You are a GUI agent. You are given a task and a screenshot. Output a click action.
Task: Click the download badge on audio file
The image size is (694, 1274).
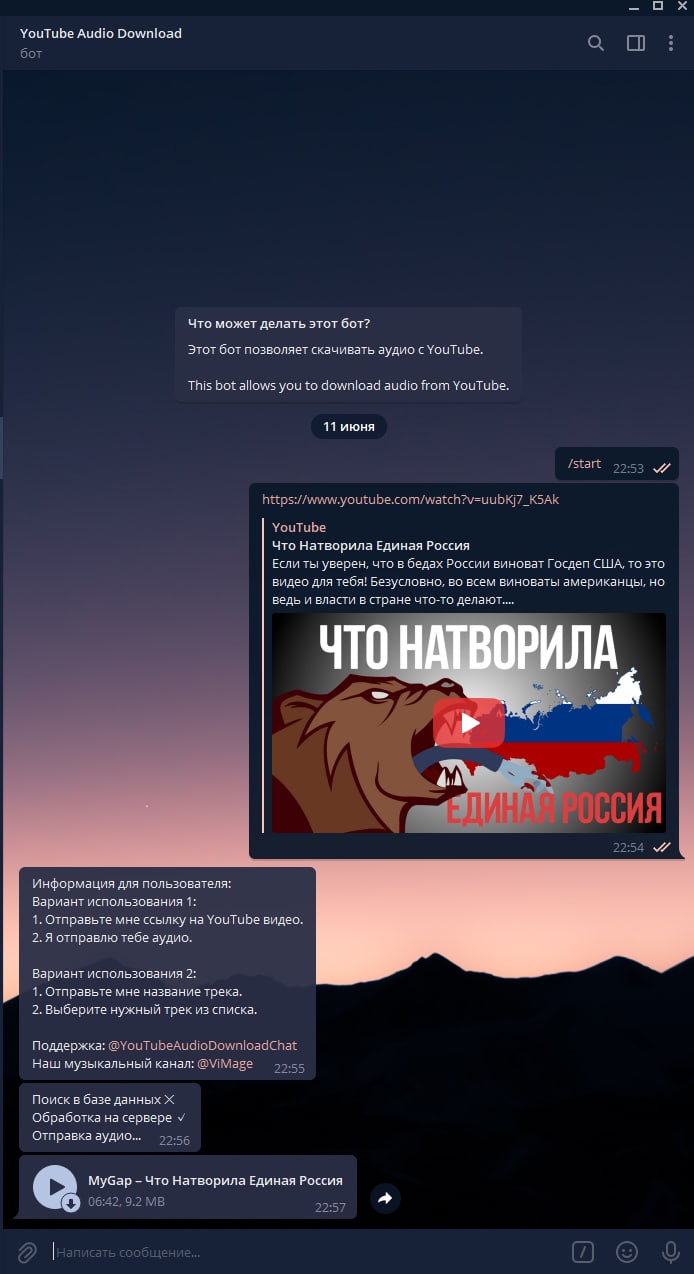point(71,1203)
